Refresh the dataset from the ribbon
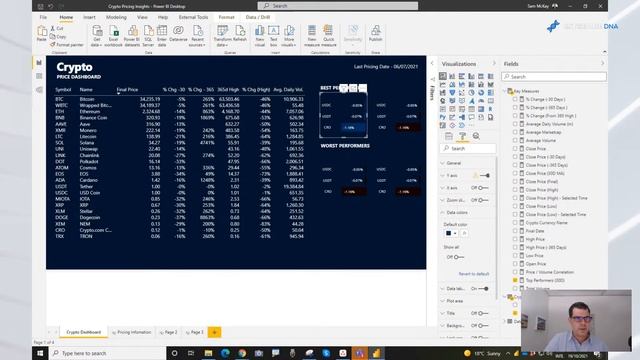Screen dimensions: 640x360 point(240,33)
